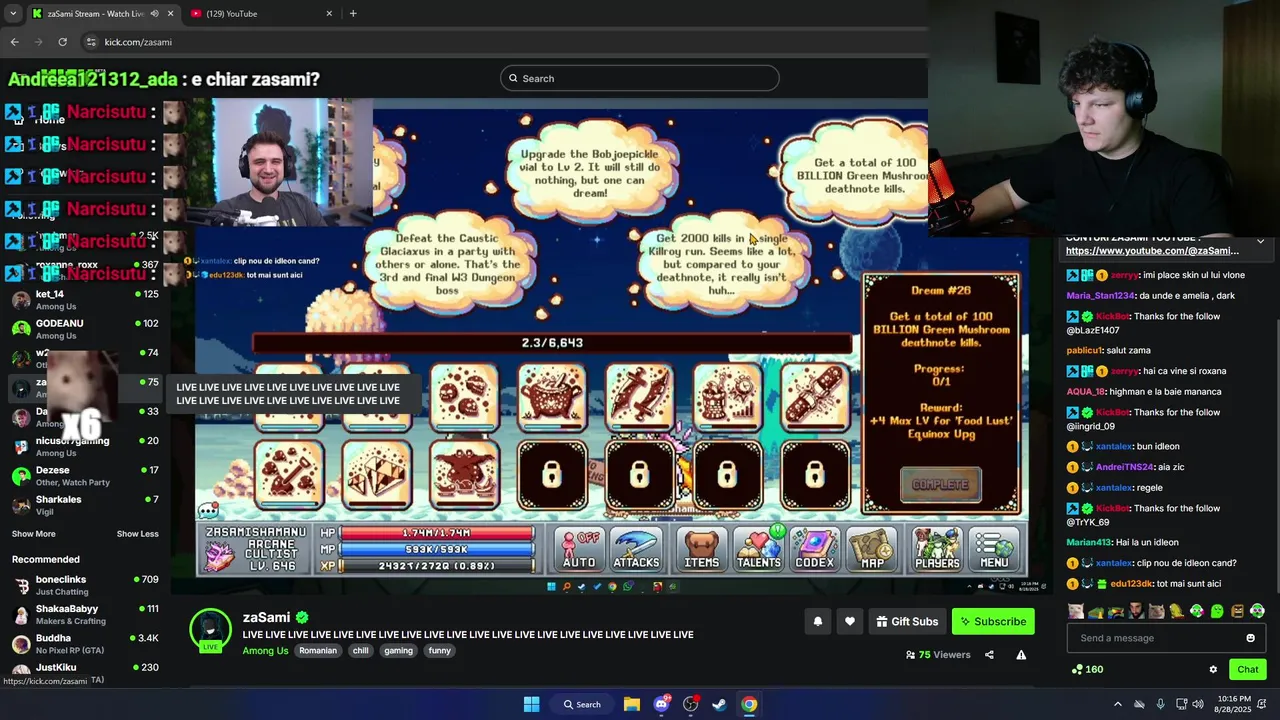Click the Kick search field

point(640,78)
